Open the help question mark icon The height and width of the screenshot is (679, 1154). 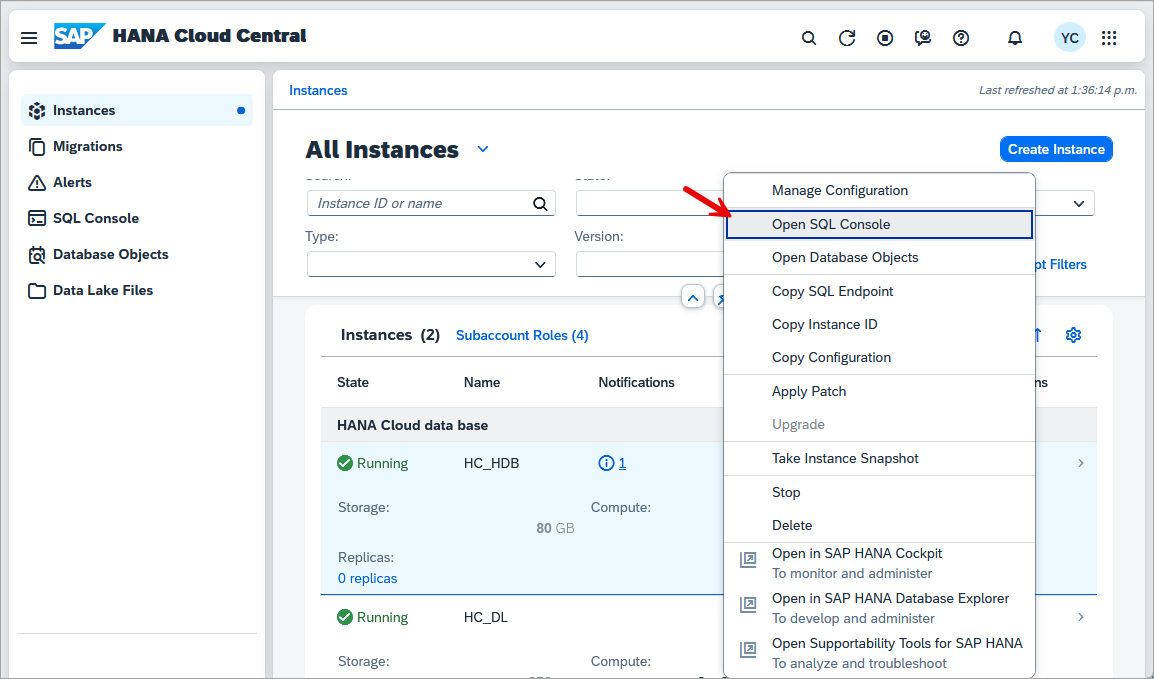[x=961, y=38]
